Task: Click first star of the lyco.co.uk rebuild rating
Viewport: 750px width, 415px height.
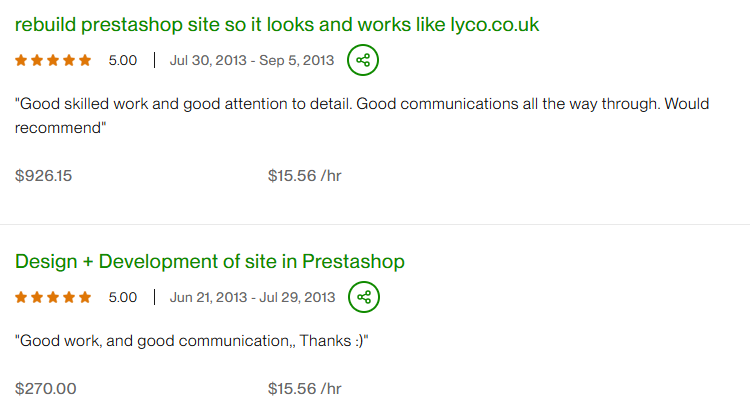Action: (21, 60)
